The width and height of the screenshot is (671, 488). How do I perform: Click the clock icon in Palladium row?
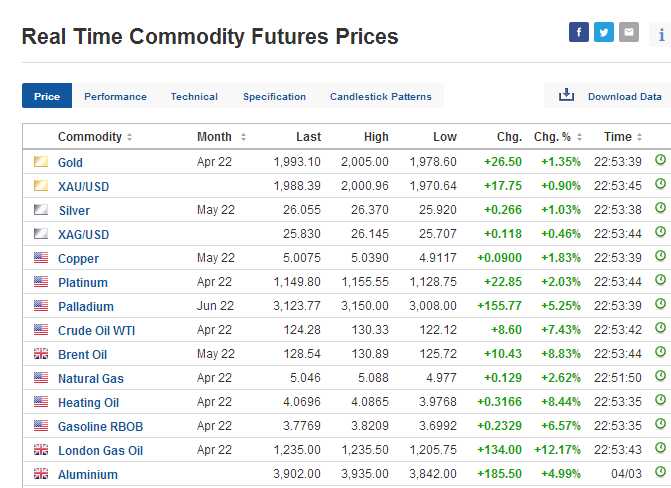pos(660,305)
